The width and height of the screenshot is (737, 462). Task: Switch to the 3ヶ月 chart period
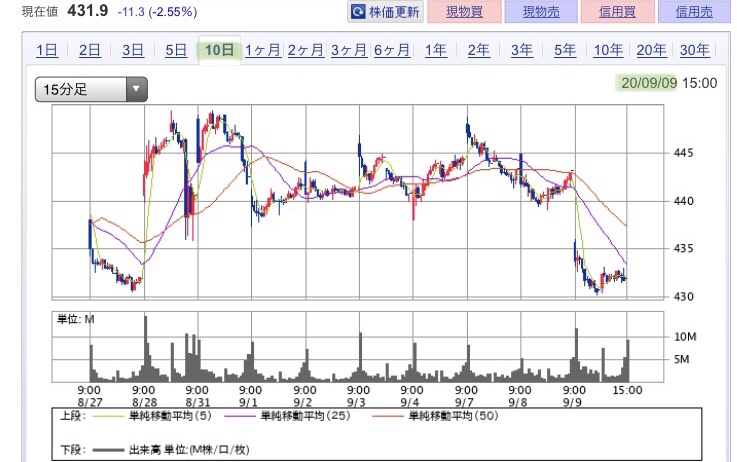[x=349, y=50]
